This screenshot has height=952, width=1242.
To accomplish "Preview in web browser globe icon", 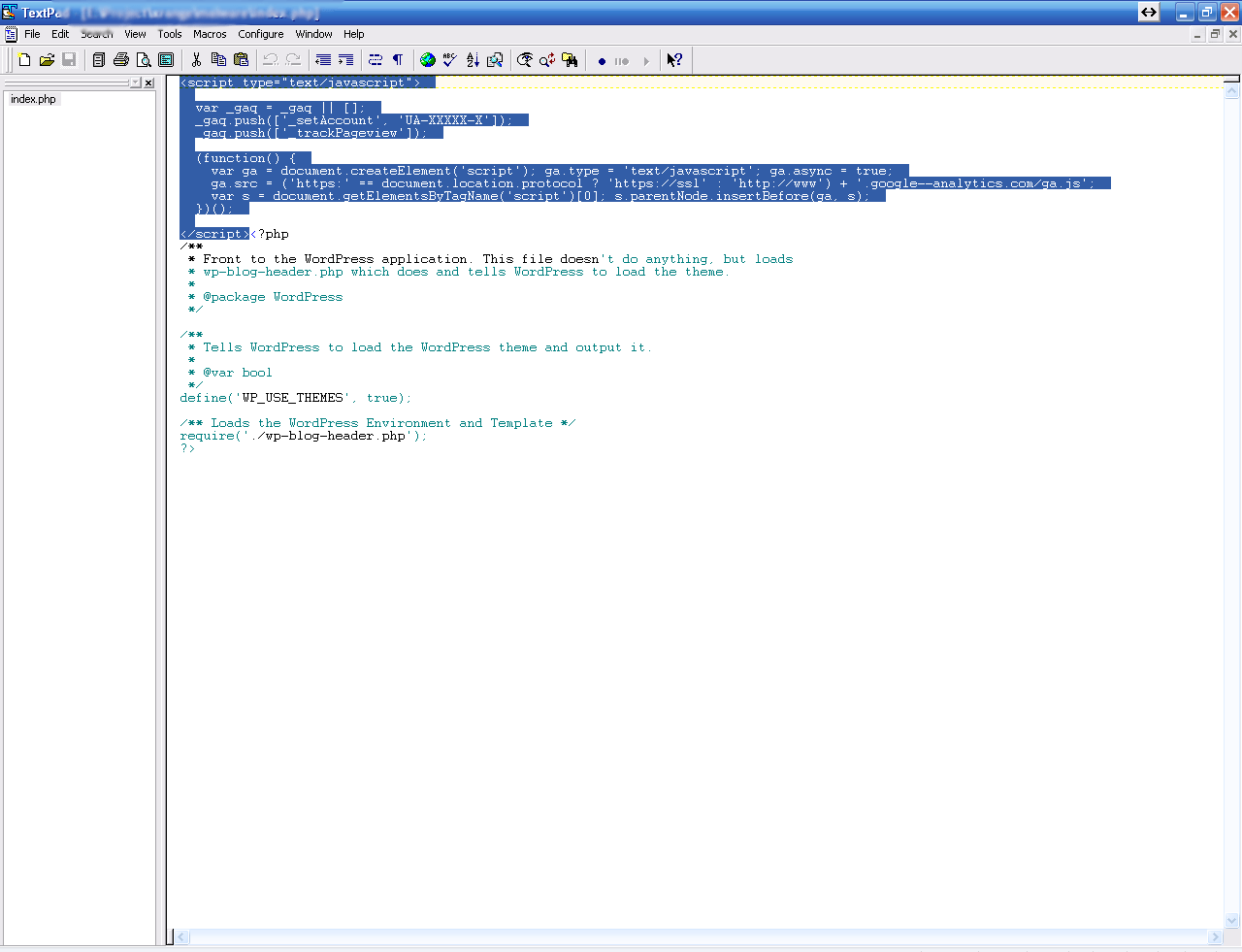I will click(428, 60).
